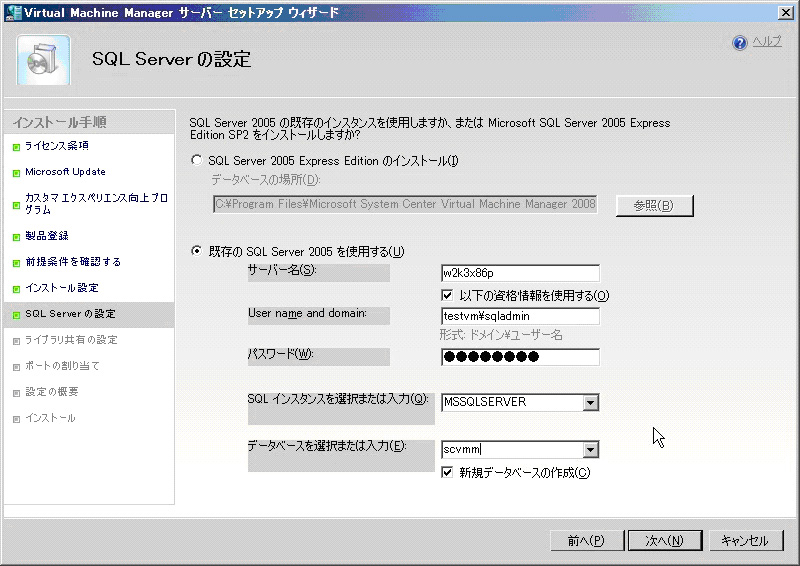
Task: Click the help question mark icon
Action: 740,43
